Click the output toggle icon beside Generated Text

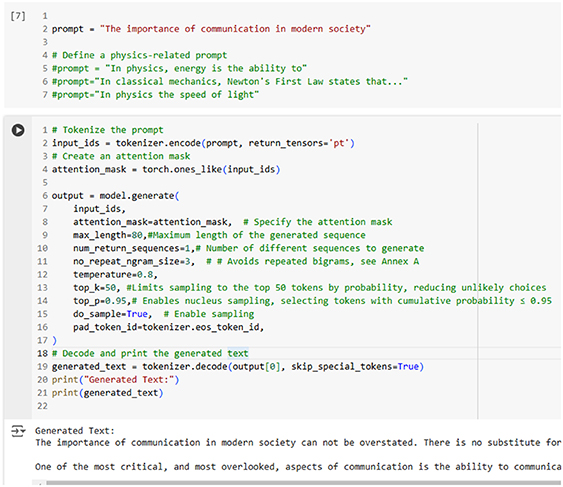click(x=18, y=431)
